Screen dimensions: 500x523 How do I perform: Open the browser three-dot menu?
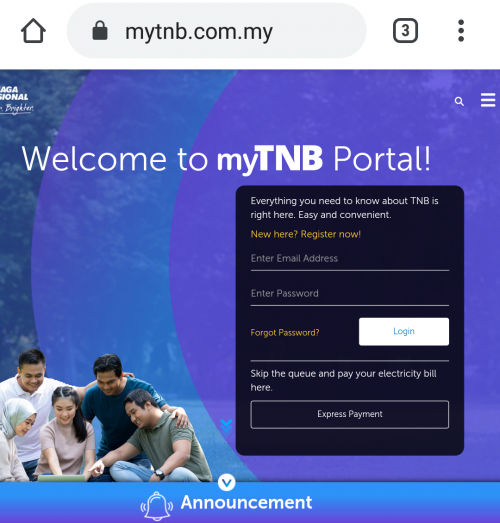click(461, 31)
